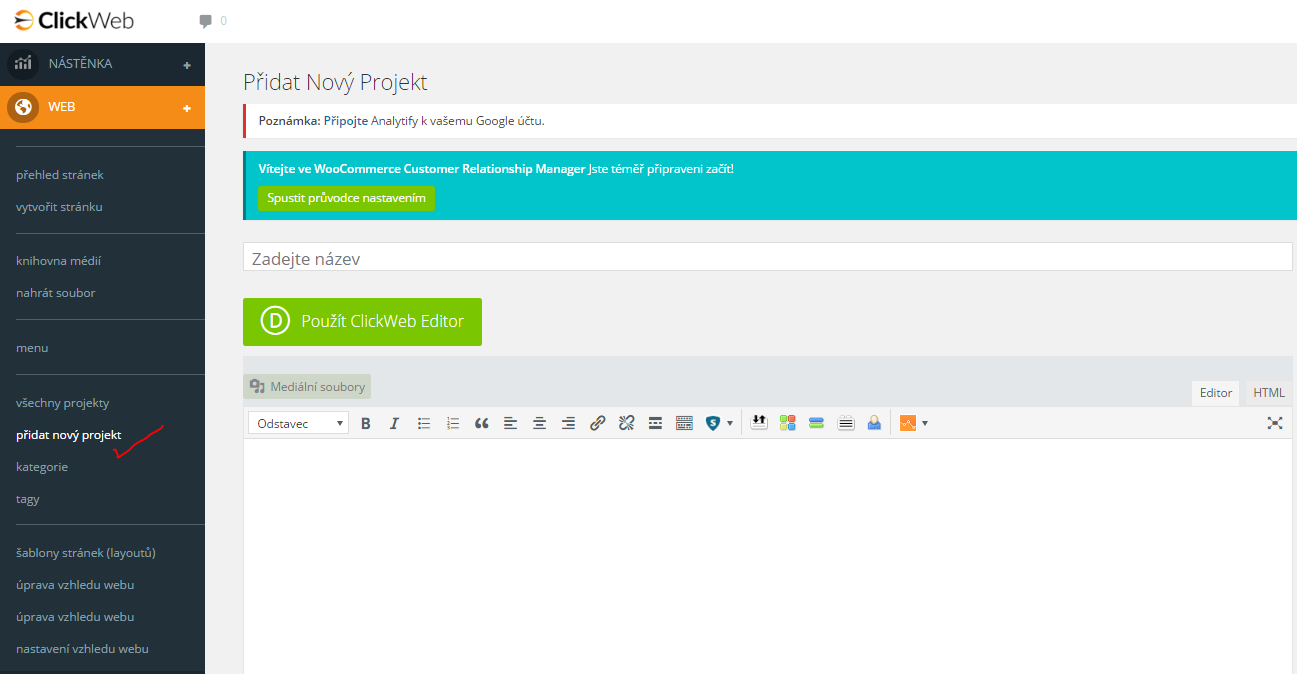Insert a numbered list
This screenshot has height=674, width=1297.
coord(453,423)
